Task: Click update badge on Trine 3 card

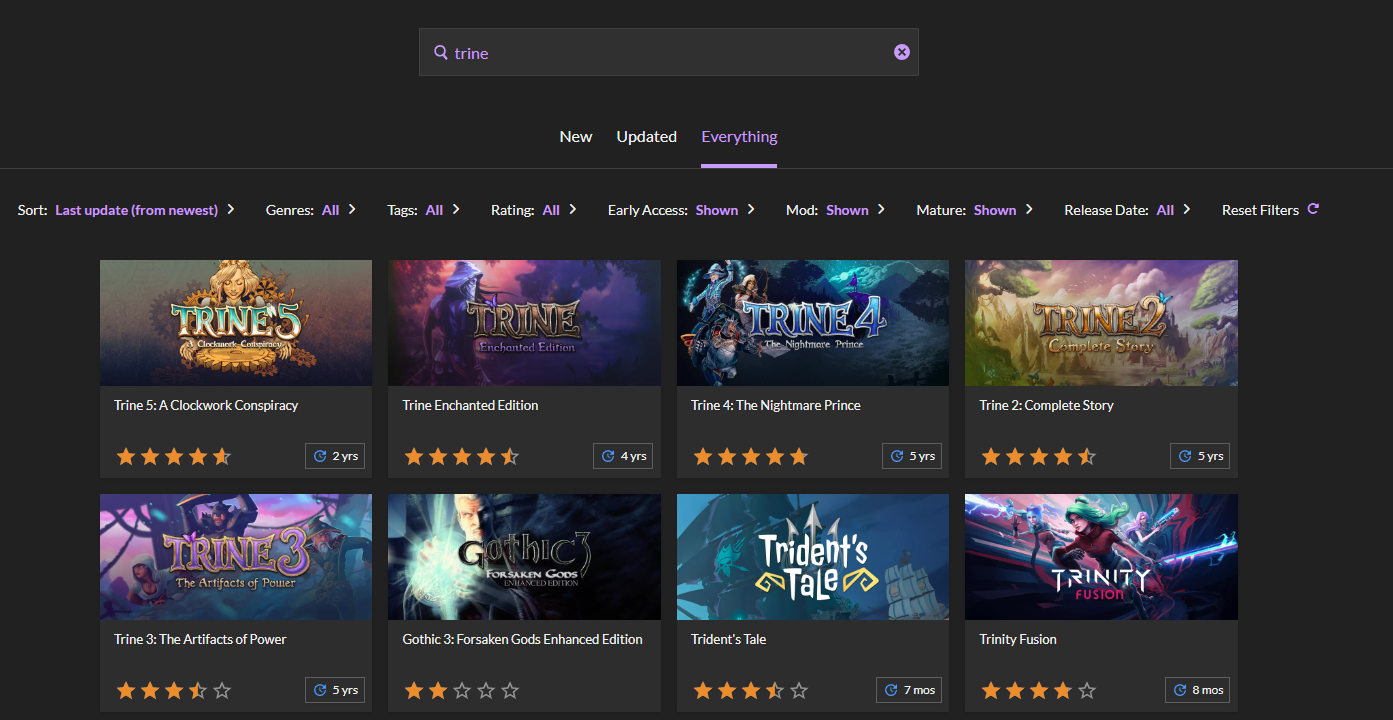Action: (335, 690)
